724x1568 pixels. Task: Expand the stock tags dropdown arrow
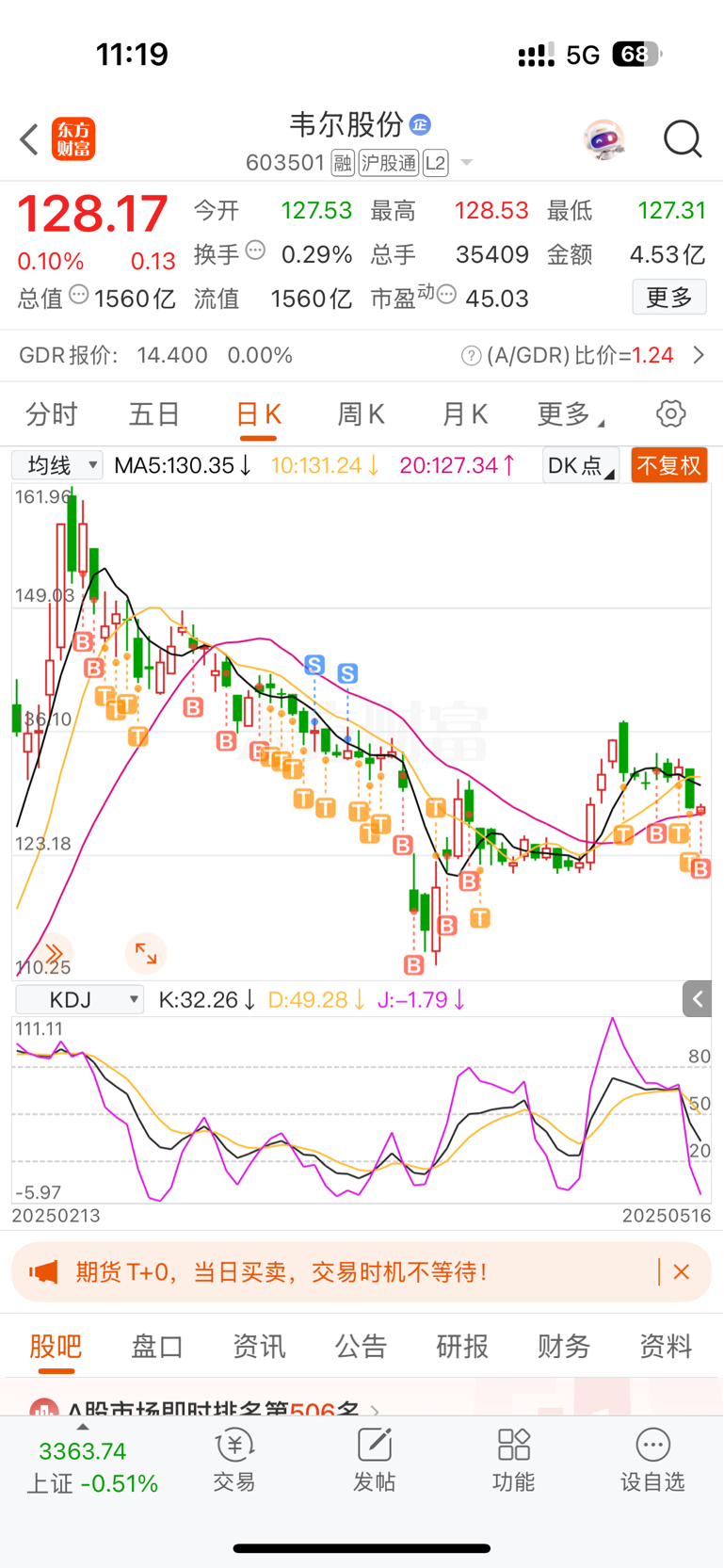pos(466,164)
